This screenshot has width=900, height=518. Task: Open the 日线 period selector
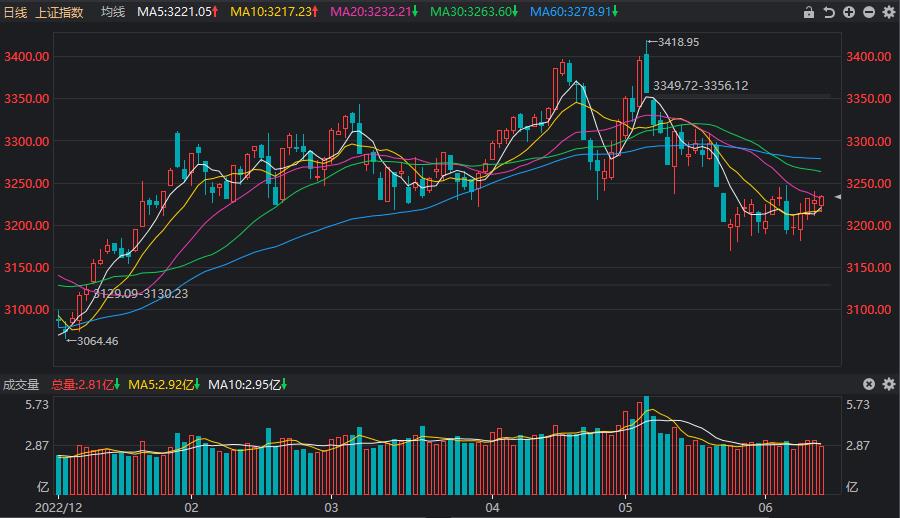click(x=17, y=12)
